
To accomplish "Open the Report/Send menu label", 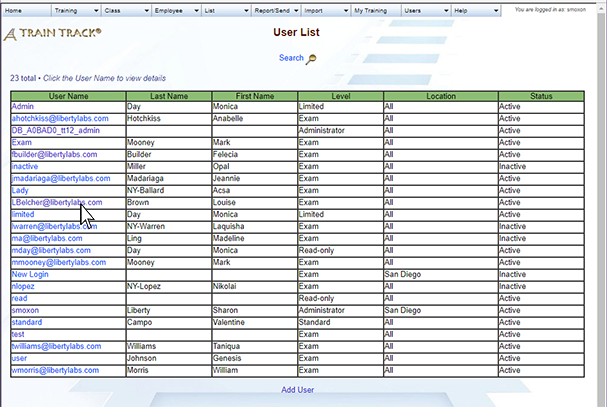I will [x=272, y=11].
